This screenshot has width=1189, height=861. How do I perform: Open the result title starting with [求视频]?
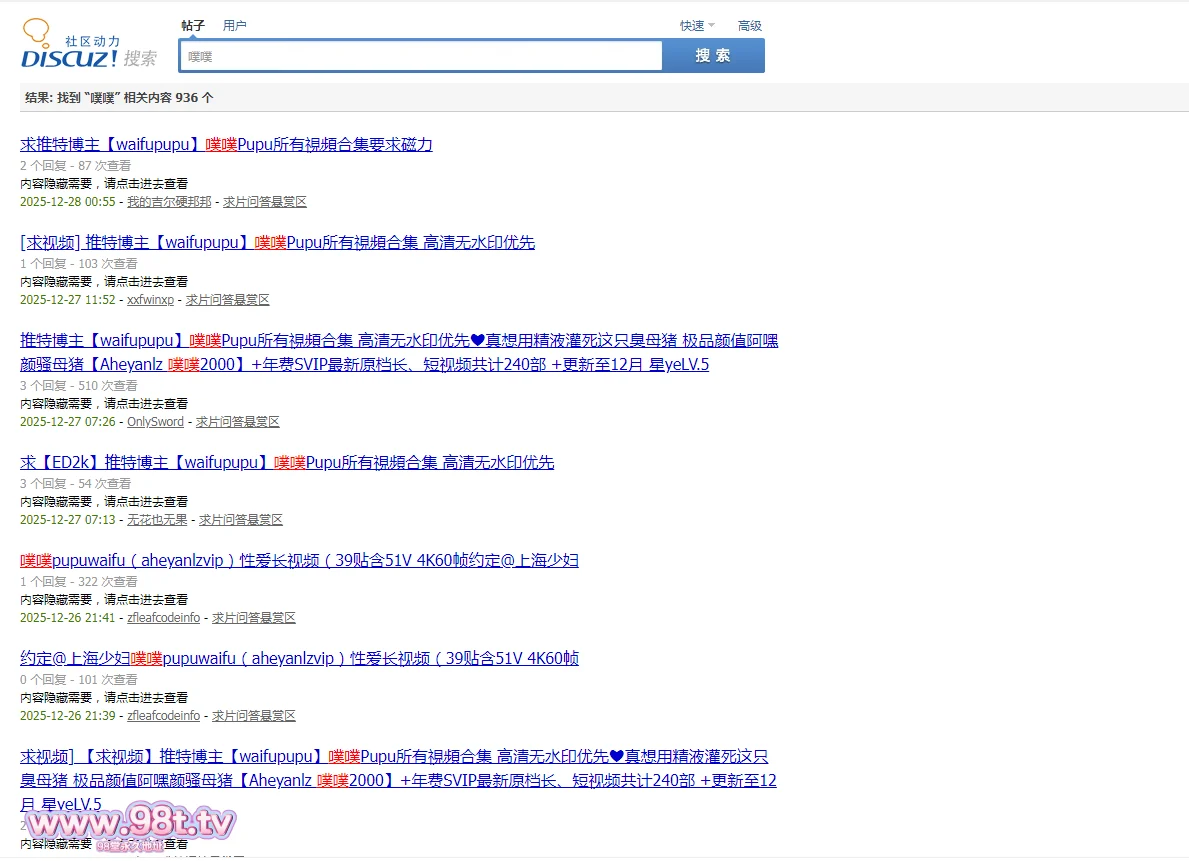click(277, 243)
